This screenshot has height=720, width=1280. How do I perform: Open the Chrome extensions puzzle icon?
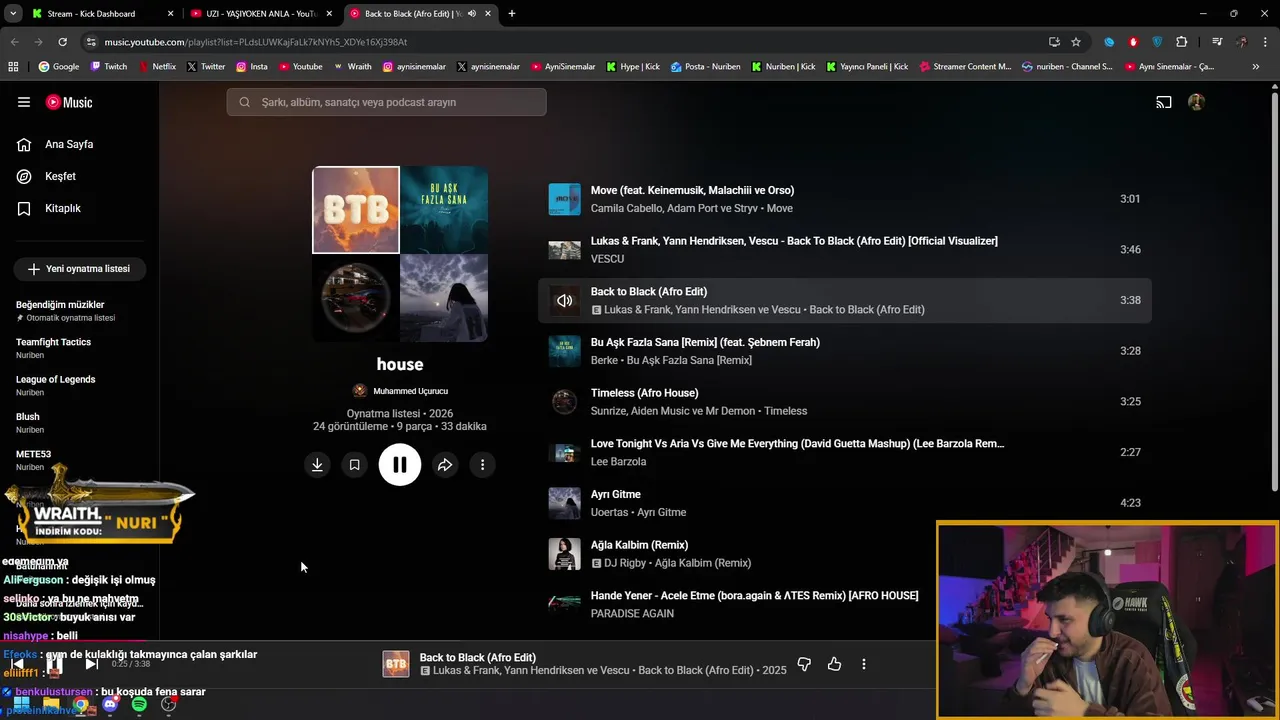pyautogui.click(x=1182, y=42)
